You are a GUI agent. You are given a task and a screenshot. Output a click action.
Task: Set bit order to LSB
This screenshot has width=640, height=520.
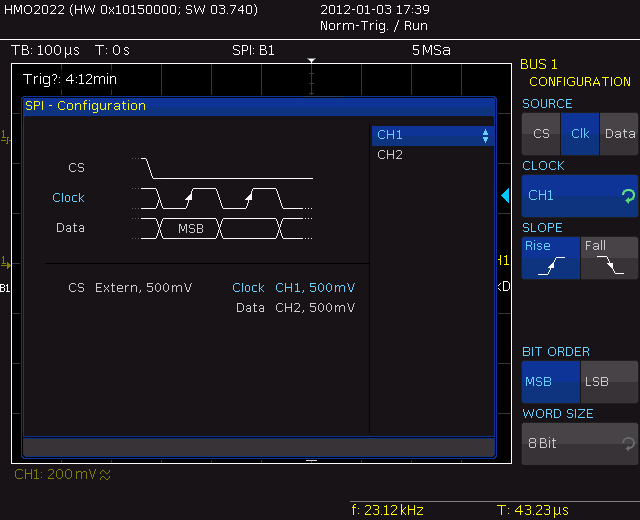coord(609,382)
